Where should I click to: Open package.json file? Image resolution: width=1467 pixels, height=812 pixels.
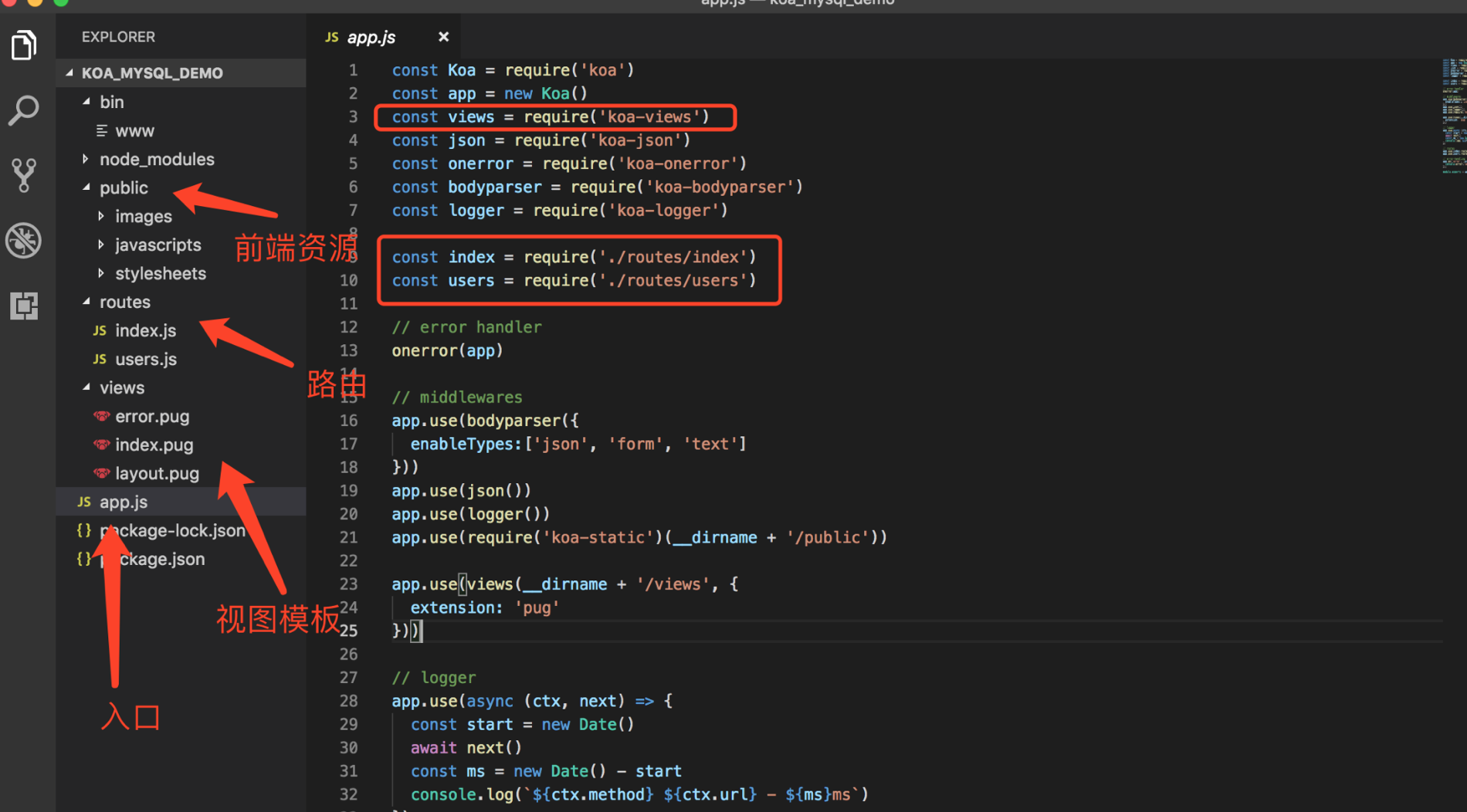[152, 559]
